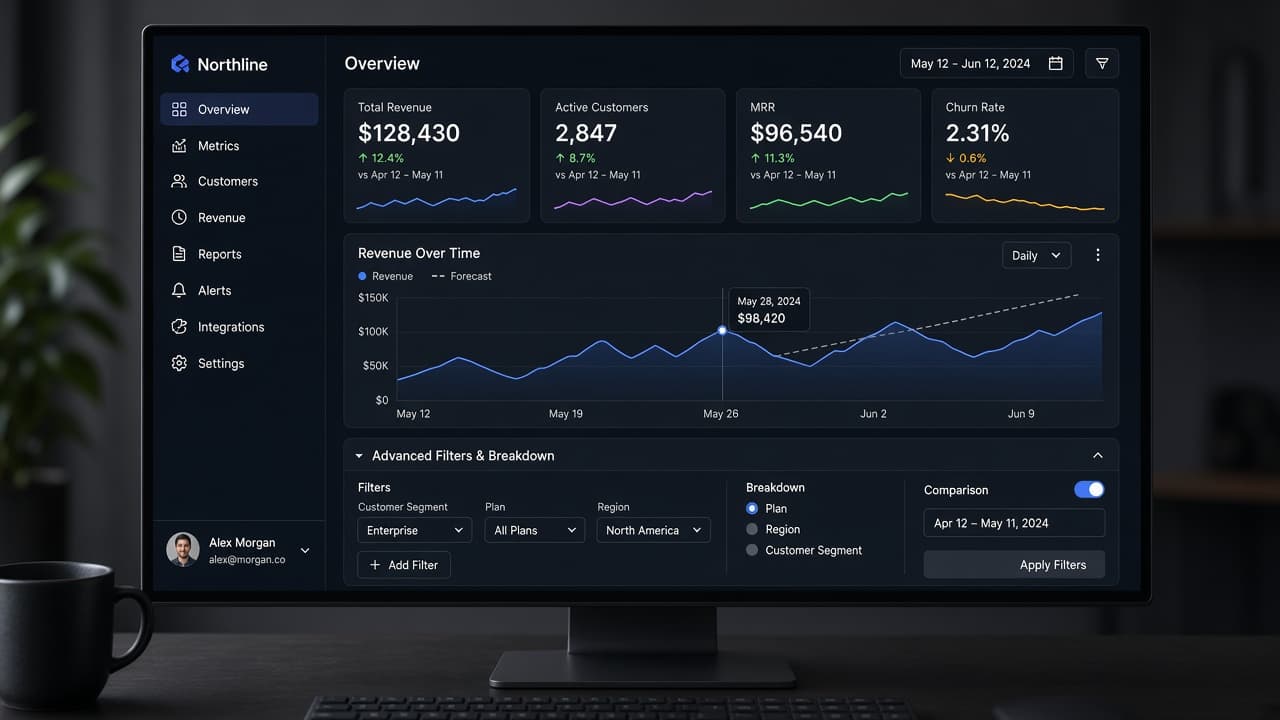The width and height of the screenshot is (1280, 720).
Task: Click the plus icon on Add Filter
Action: (375, 565)
